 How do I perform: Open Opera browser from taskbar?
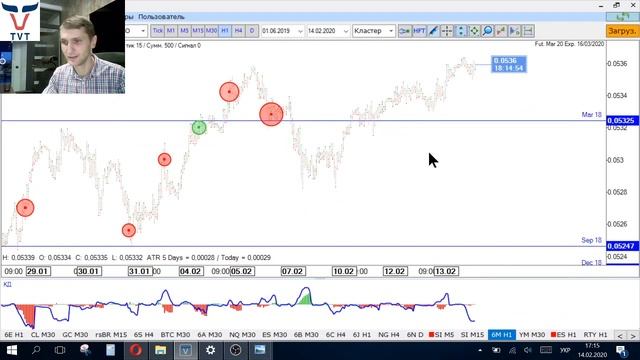tap(136, 350)
